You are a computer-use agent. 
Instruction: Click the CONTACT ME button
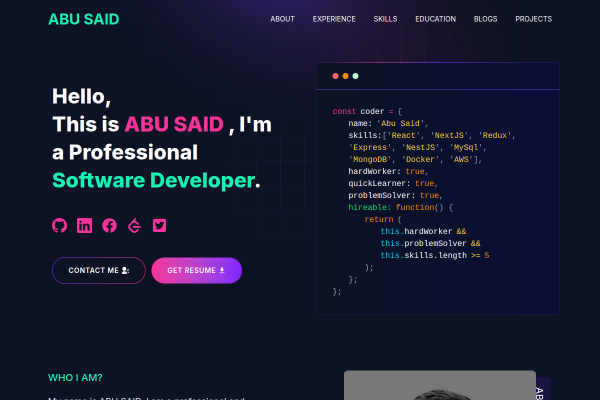[x=99, y=270]
